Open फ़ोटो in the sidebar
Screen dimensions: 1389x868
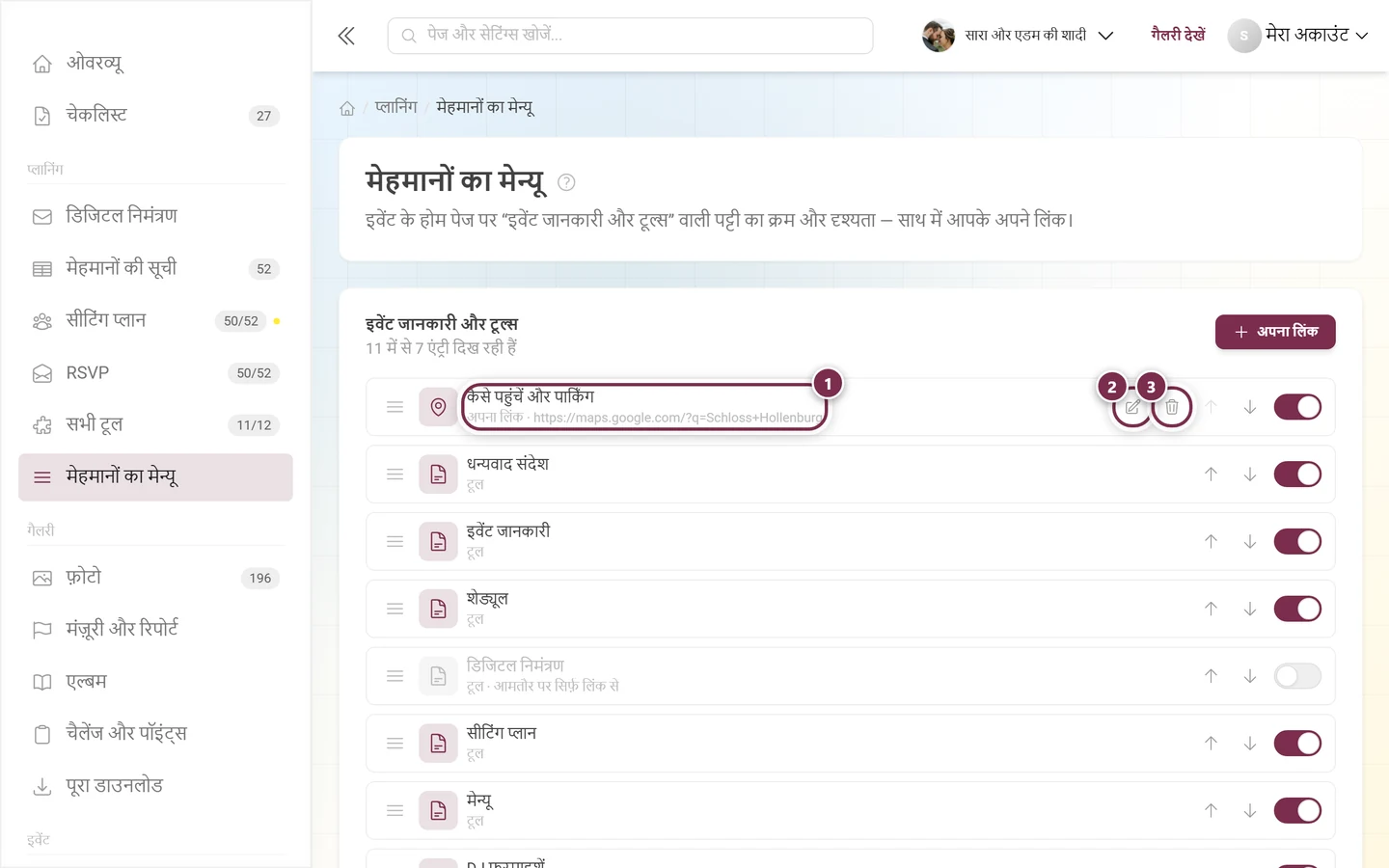(x=155, y=578)
